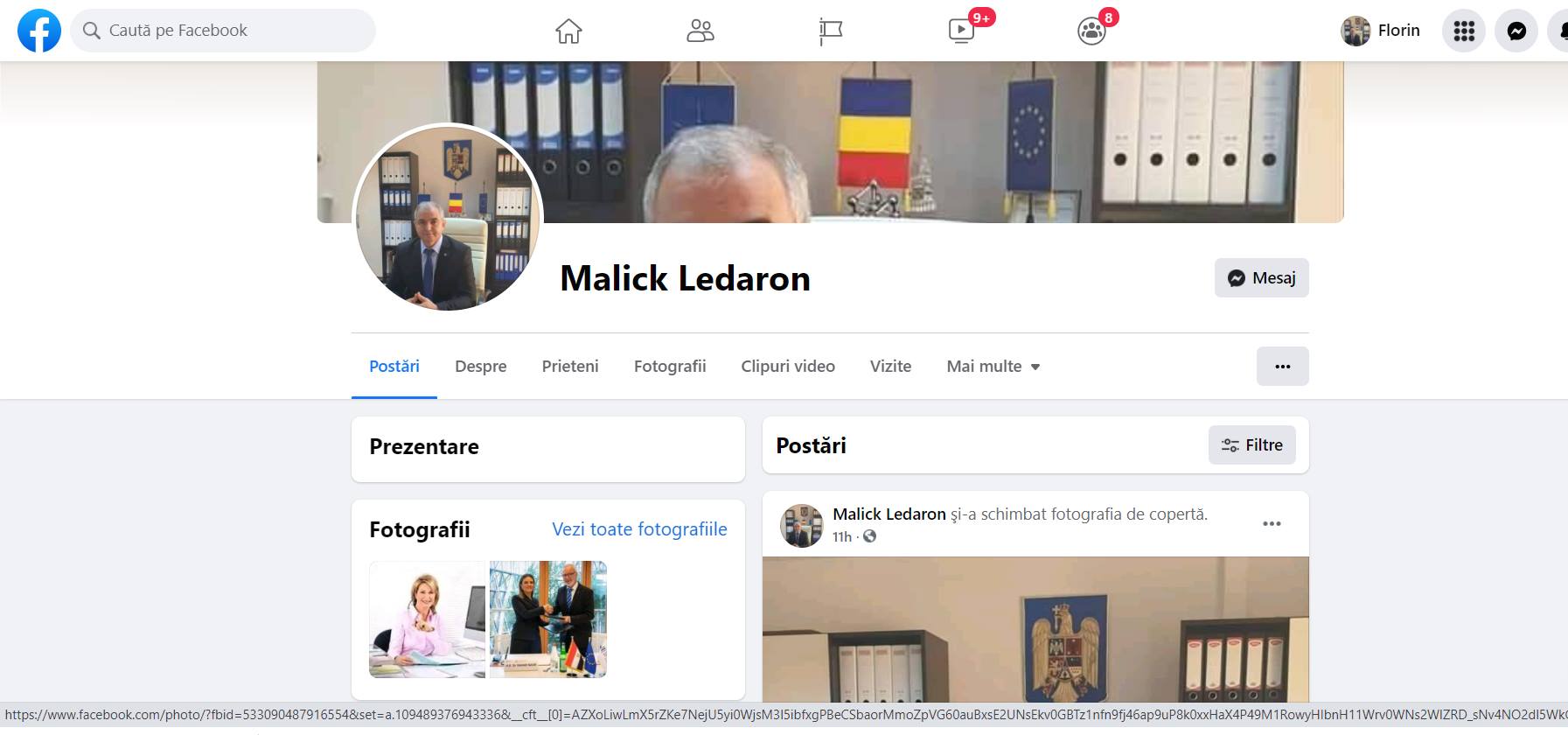Open the Messenger icon in top bar

click(1516, 31)
